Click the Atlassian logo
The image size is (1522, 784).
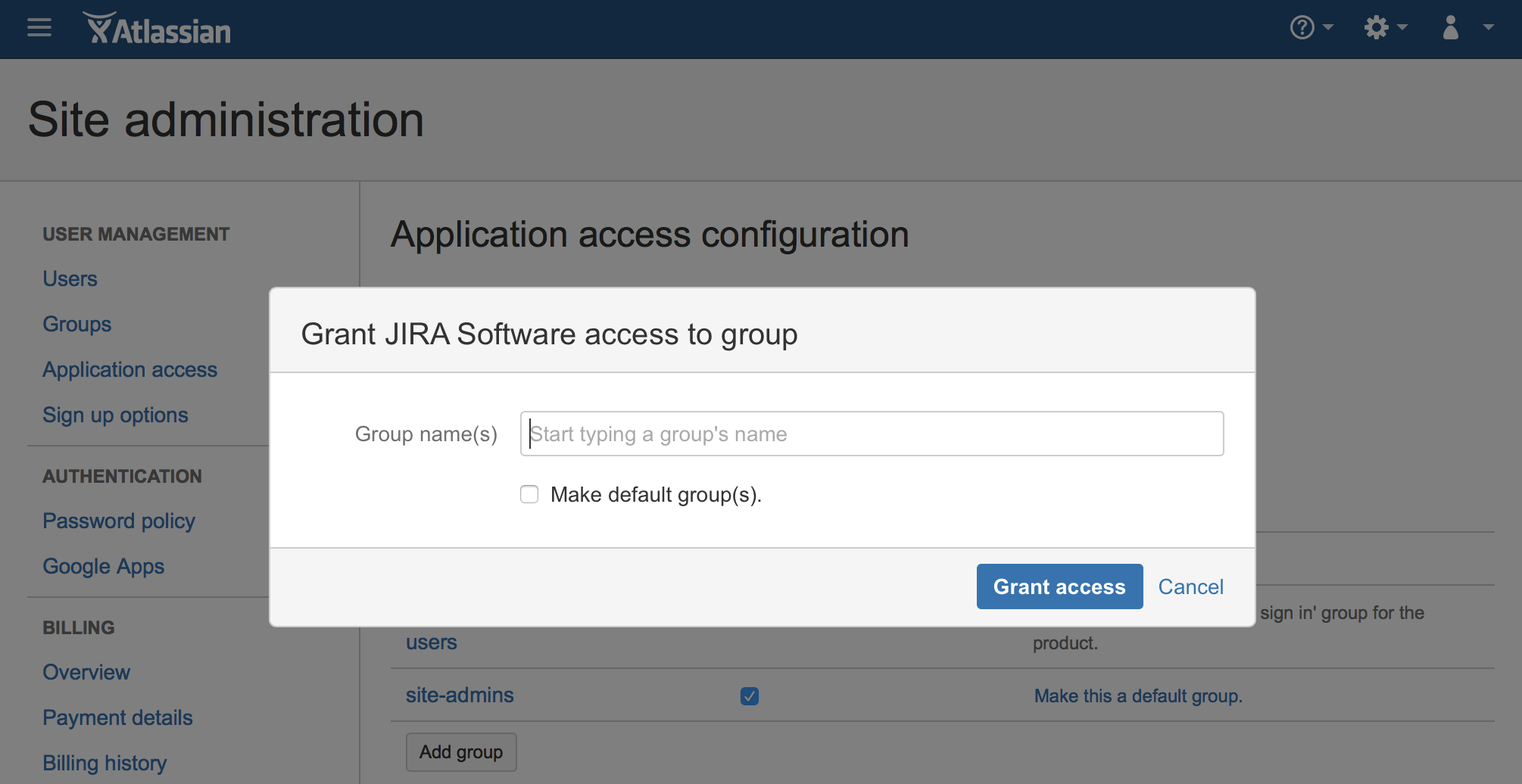157,30
